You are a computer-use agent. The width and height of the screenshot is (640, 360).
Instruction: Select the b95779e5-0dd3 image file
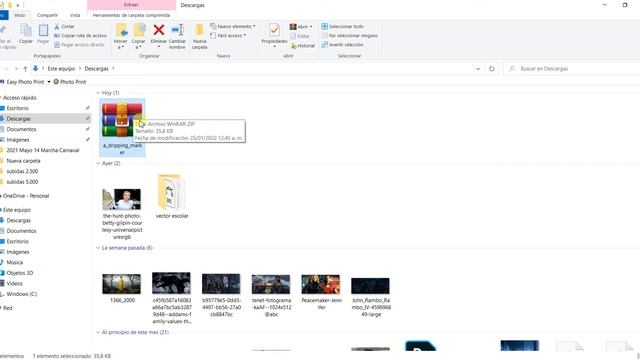221,295
